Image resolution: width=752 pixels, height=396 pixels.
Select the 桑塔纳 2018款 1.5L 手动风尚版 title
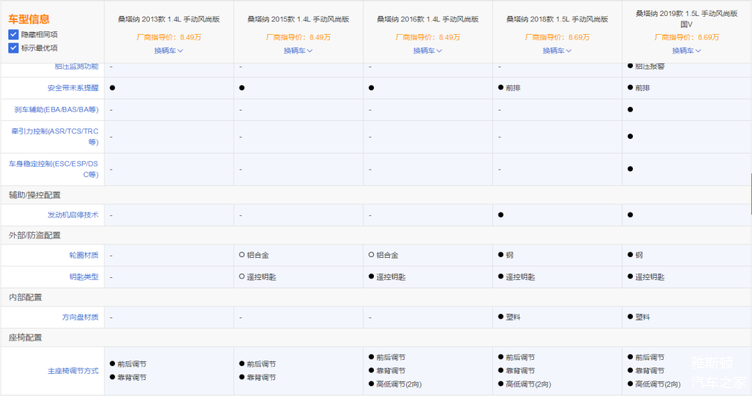(x=557, y=19)
